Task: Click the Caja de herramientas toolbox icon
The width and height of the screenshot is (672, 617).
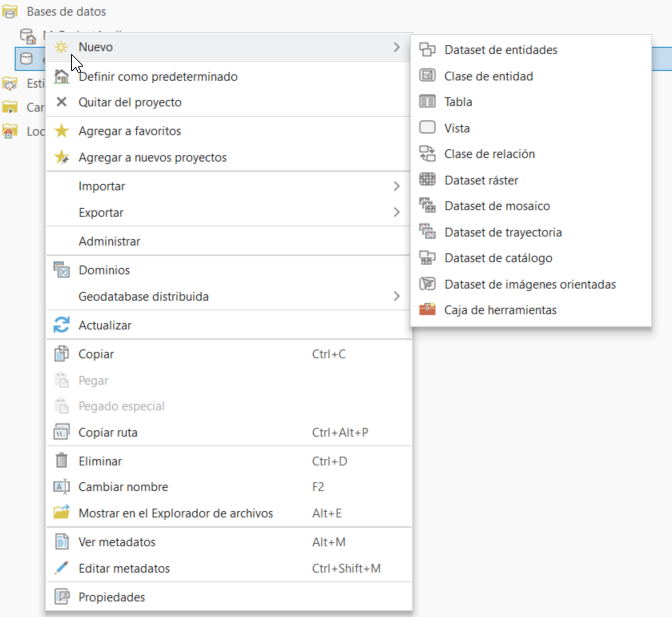Action: point(427,310)
